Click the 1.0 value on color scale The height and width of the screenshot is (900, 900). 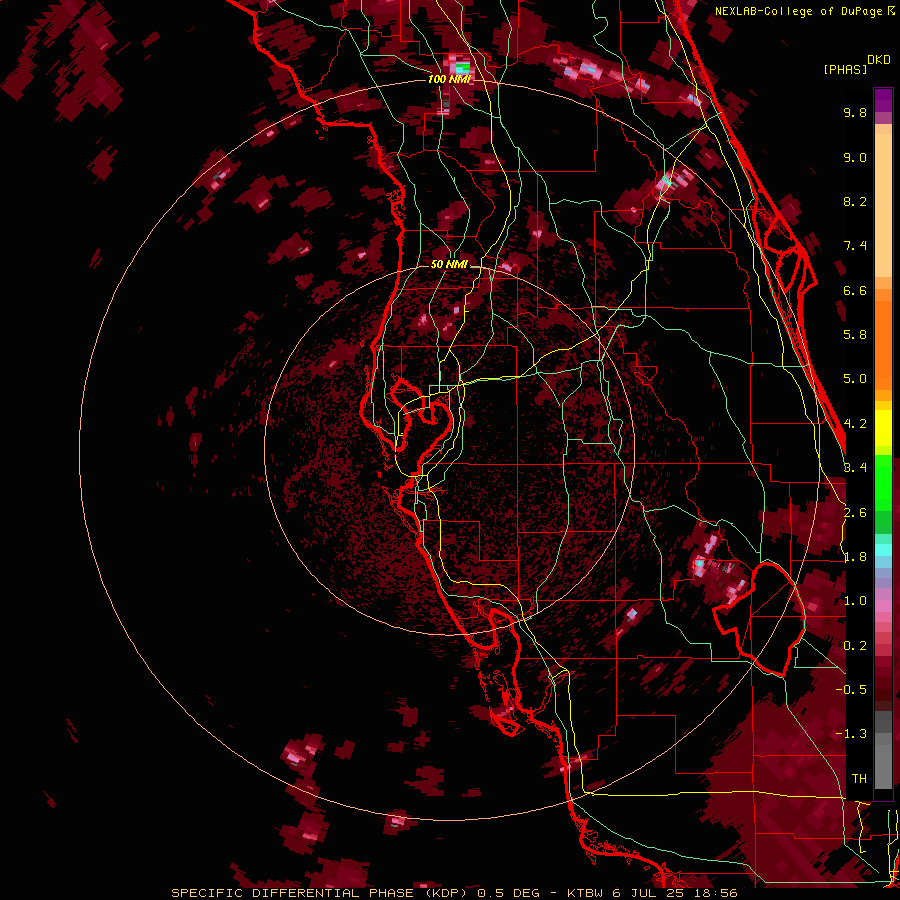tap(855, 601)
